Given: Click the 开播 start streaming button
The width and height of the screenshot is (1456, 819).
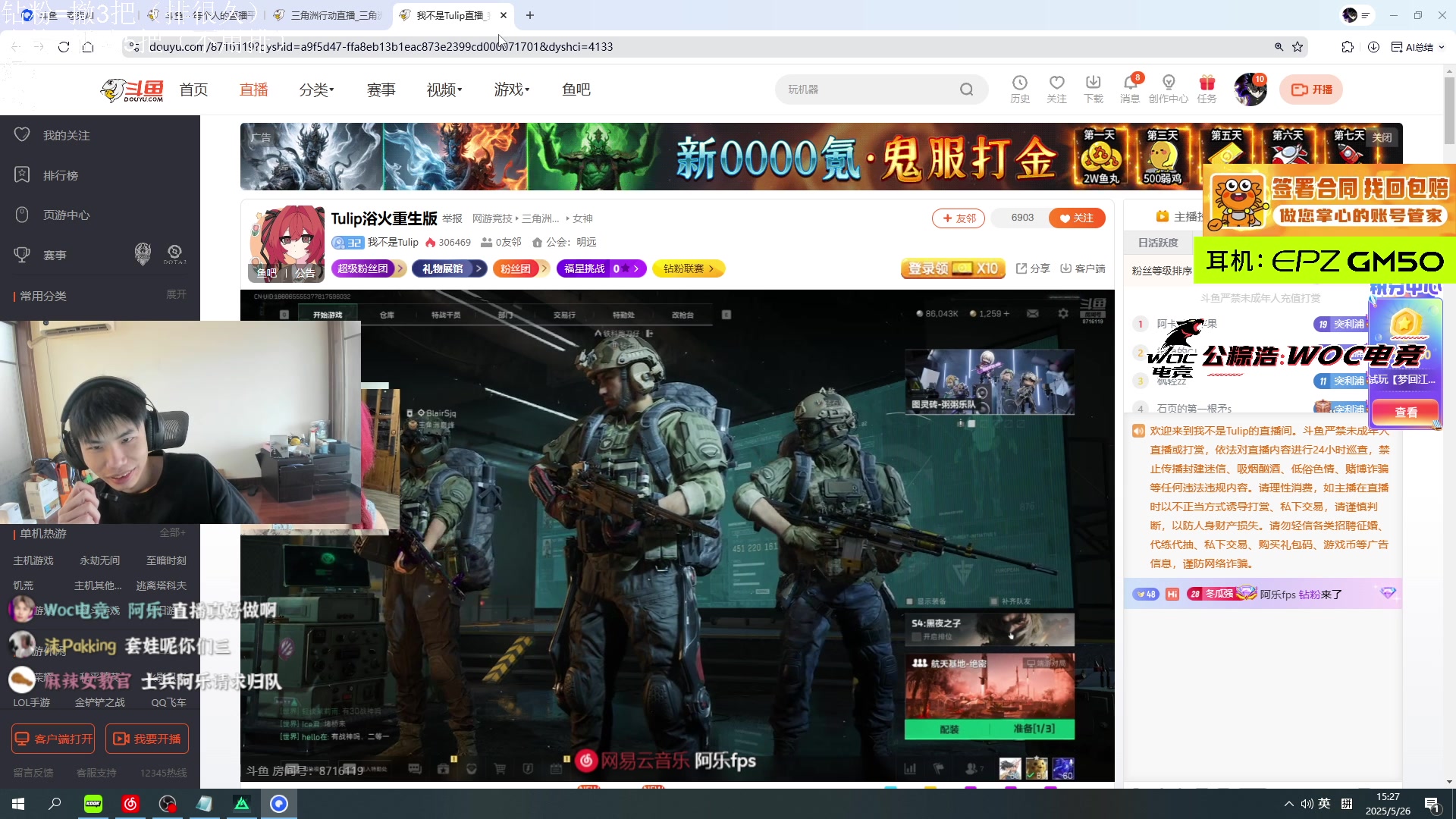Looking at the screenshot, I should coord(1311,89).
